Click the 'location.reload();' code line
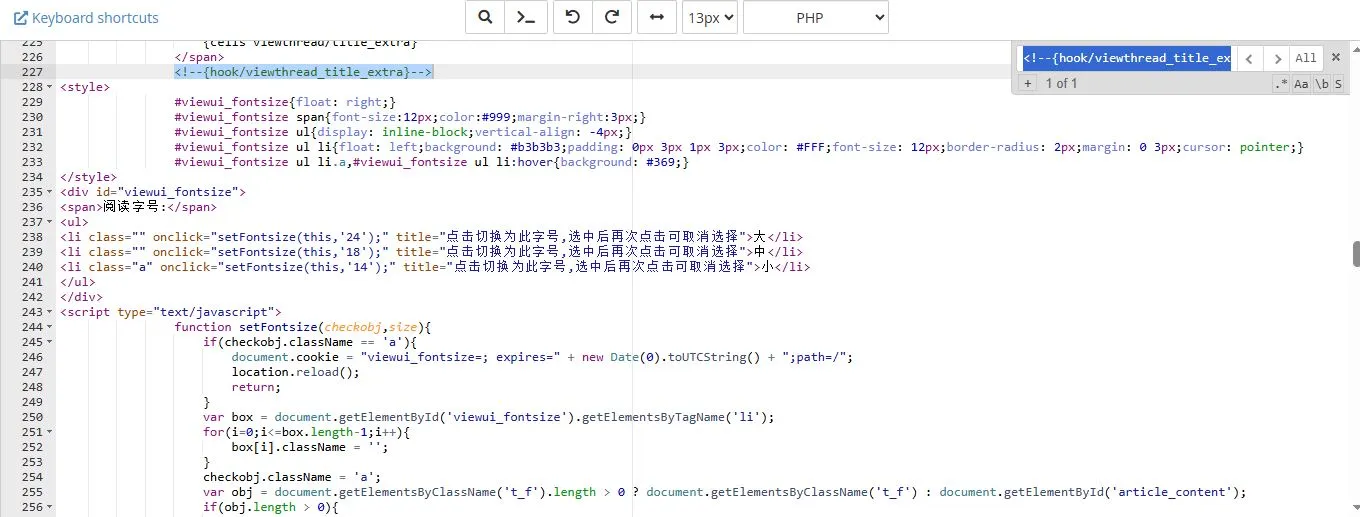Image resolution: width=1360 pixels, height=517 pixels. 295,372
